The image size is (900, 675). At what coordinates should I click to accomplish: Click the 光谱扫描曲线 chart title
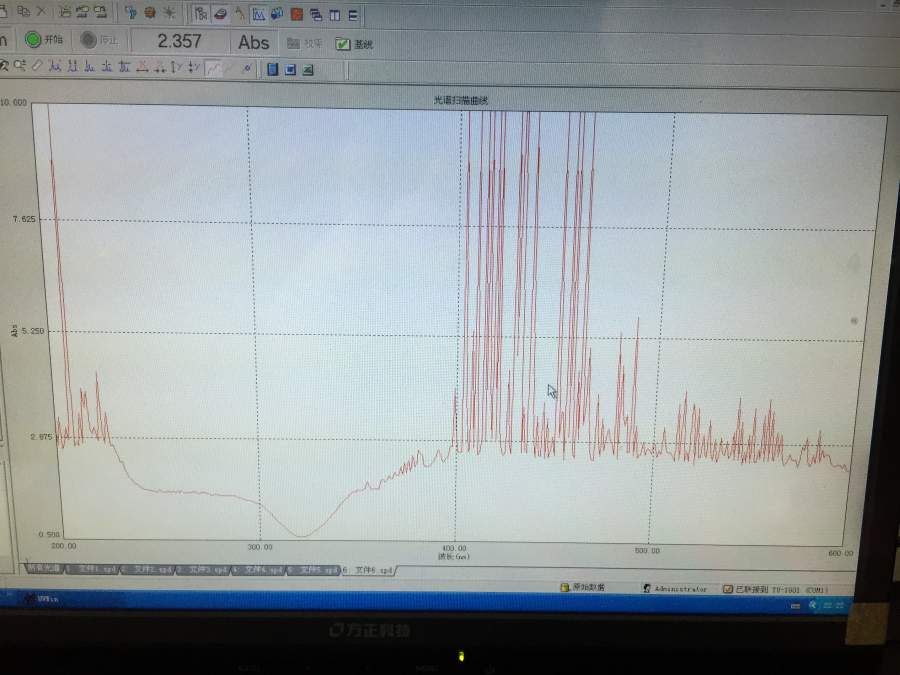[x=460, y=100]
